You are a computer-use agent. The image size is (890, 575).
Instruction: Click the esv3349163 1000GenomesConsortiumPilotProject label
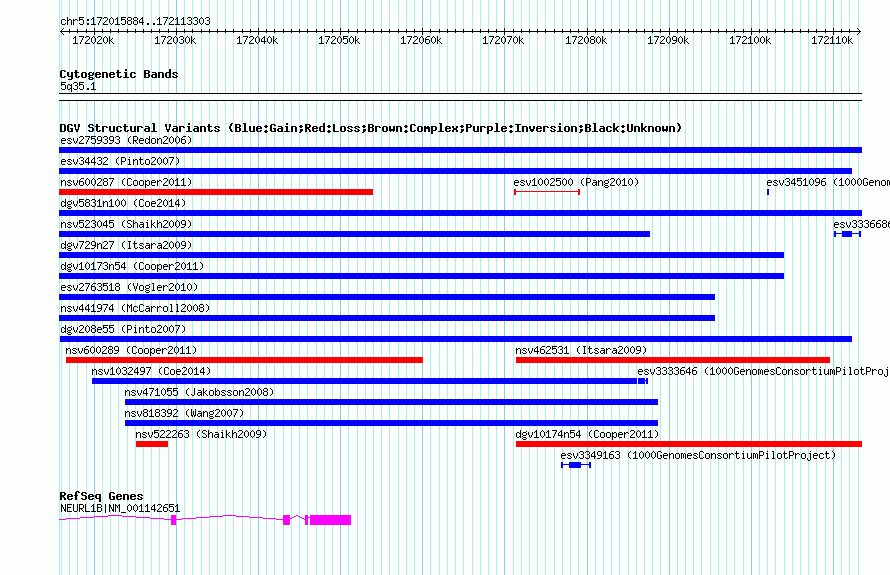click(698, 455)
